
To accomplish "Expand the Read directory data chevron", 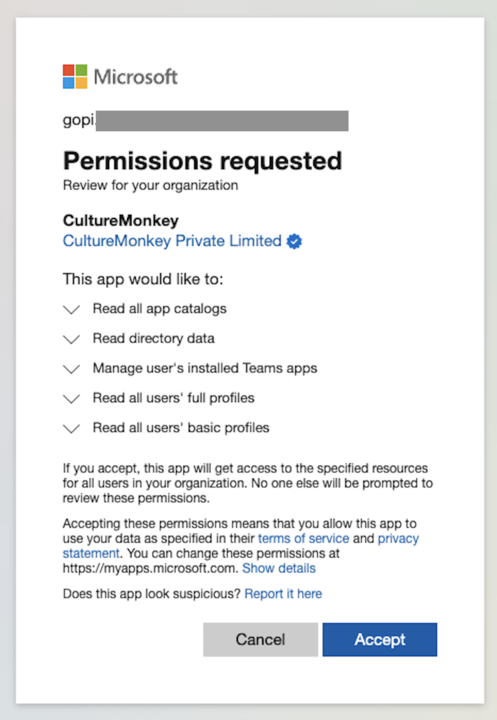I will click(x=71, y=339).
